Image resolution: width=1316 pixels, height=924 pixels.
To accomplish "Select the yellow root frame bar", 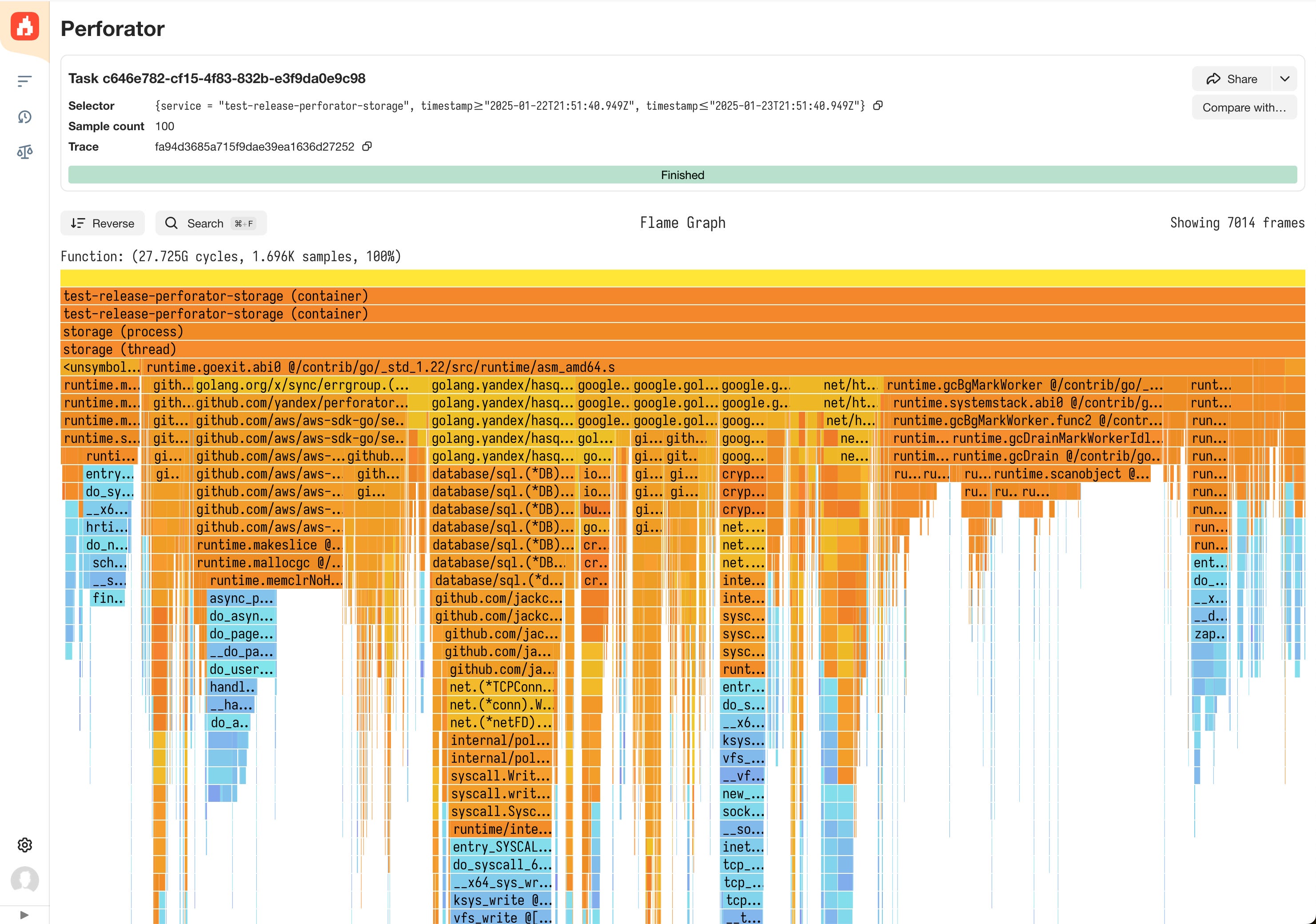I will 682,278.
